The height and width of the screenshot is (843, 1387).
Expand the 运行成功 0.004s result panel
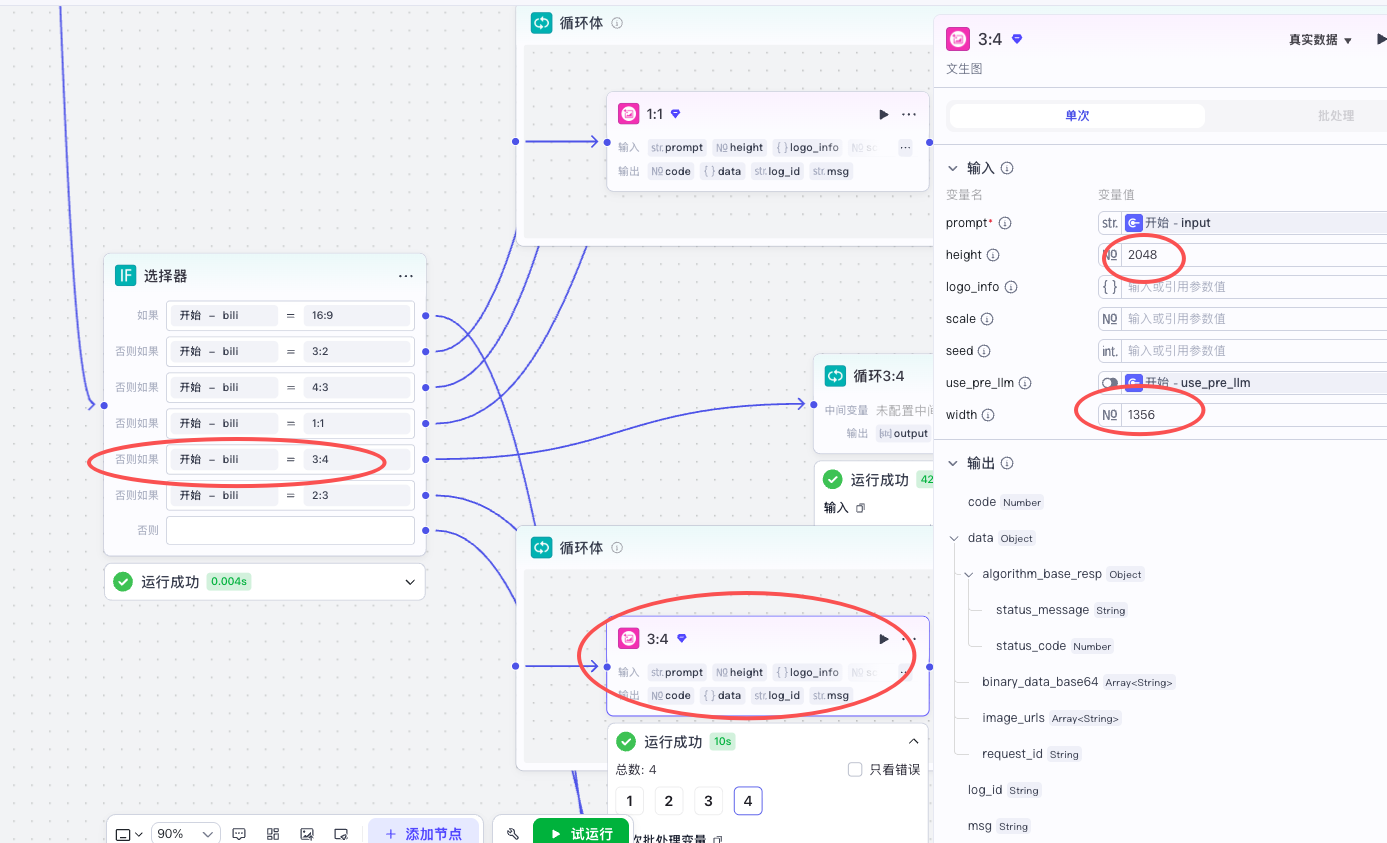tap(409, 582)
